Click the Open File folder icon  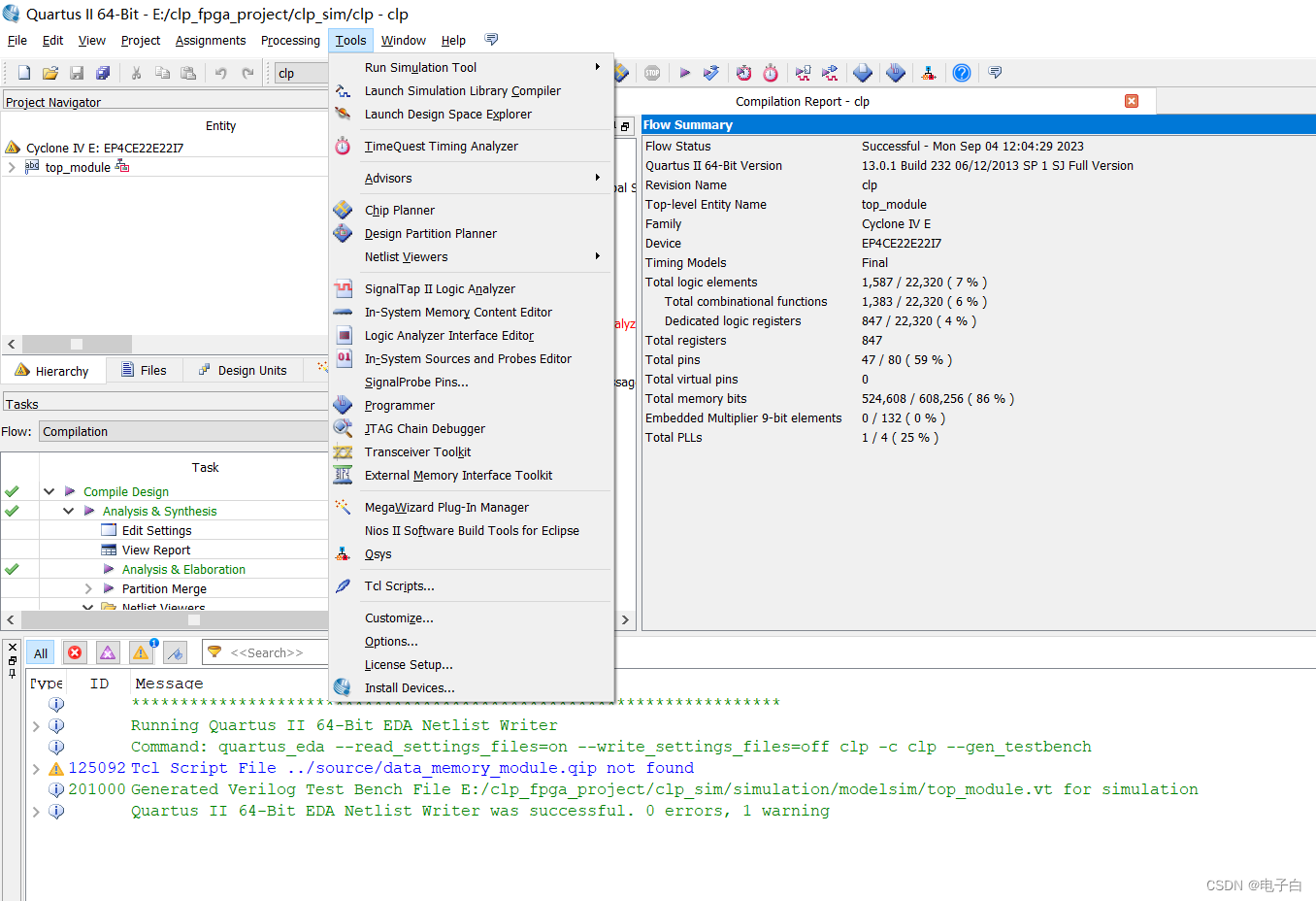[50, 73]
